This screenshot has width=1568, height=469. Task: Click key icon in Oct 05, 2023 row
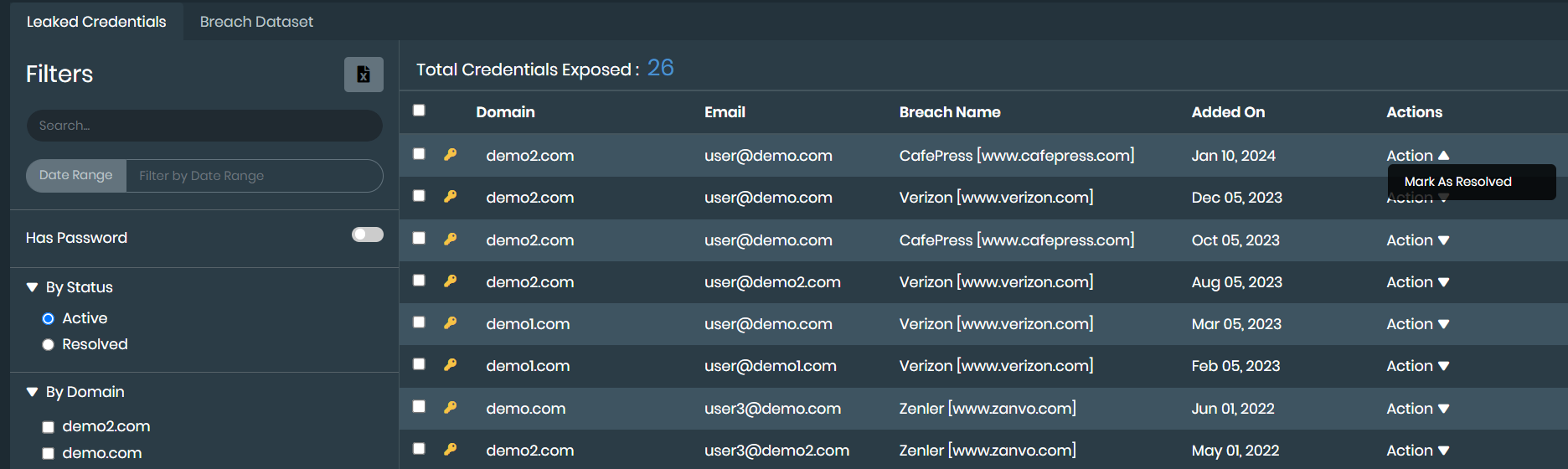point(451,239)
